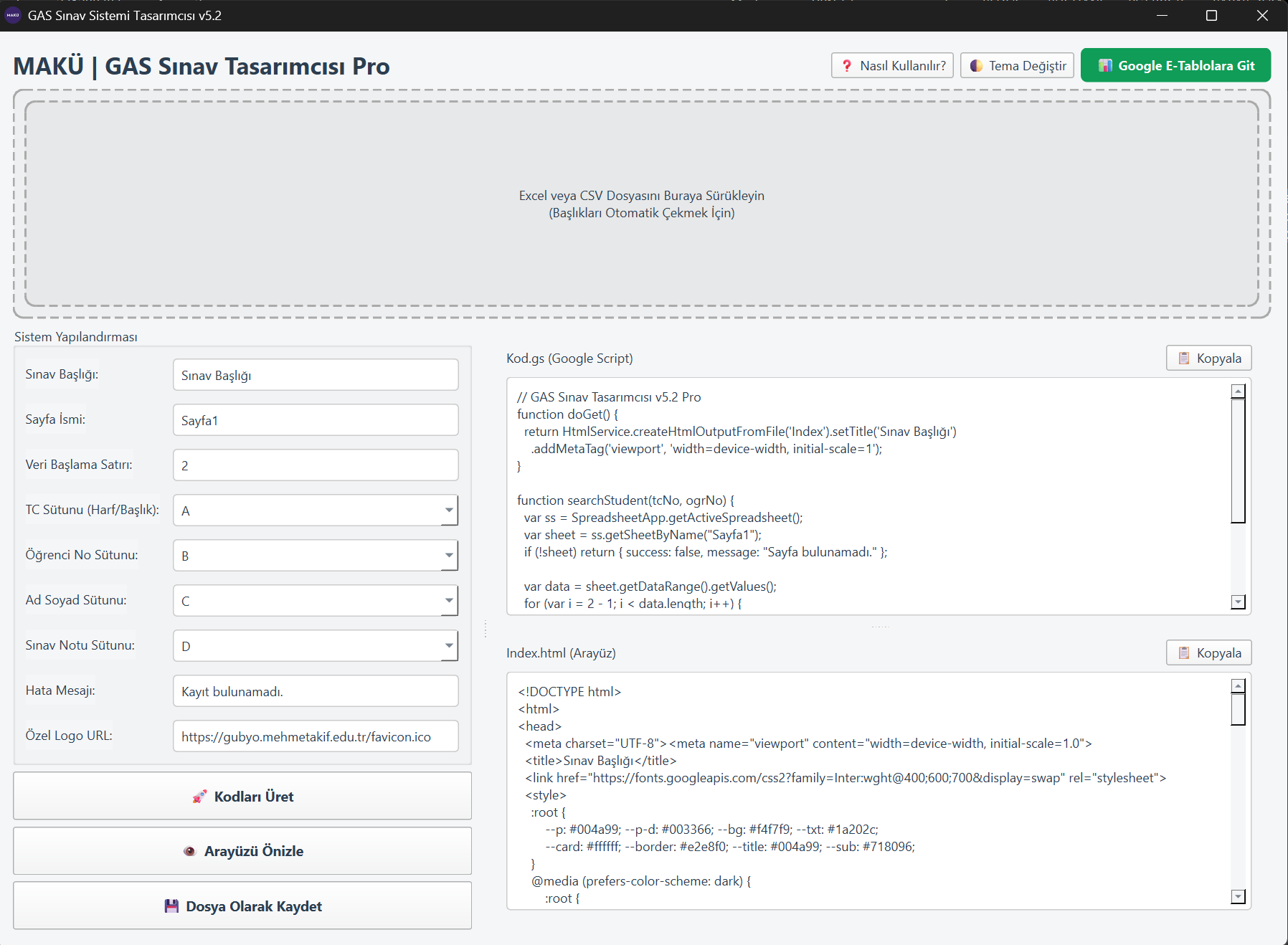
Task: Click the Index.html scrollbar down arrow
Action: point(1238,896)
